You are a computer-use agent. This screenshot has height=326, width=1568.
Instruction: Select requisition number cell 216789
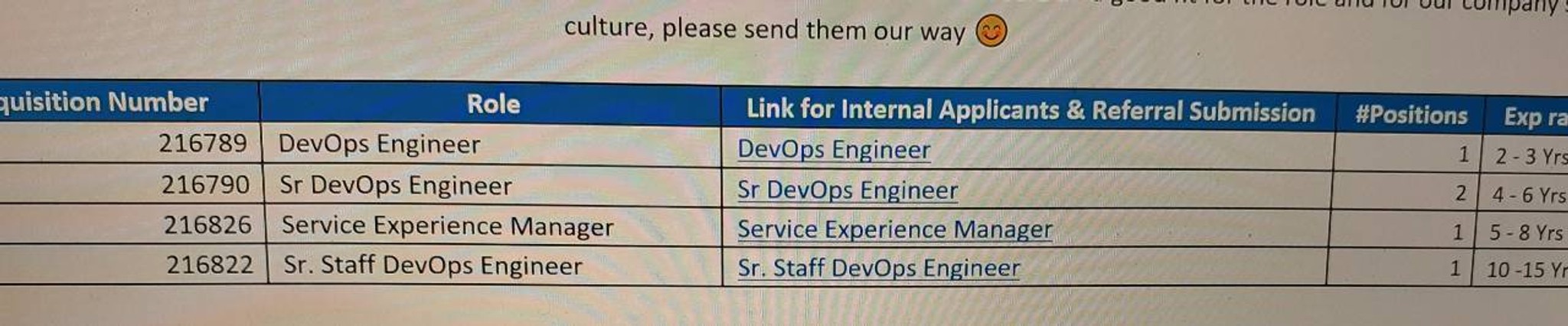(130, 142)
